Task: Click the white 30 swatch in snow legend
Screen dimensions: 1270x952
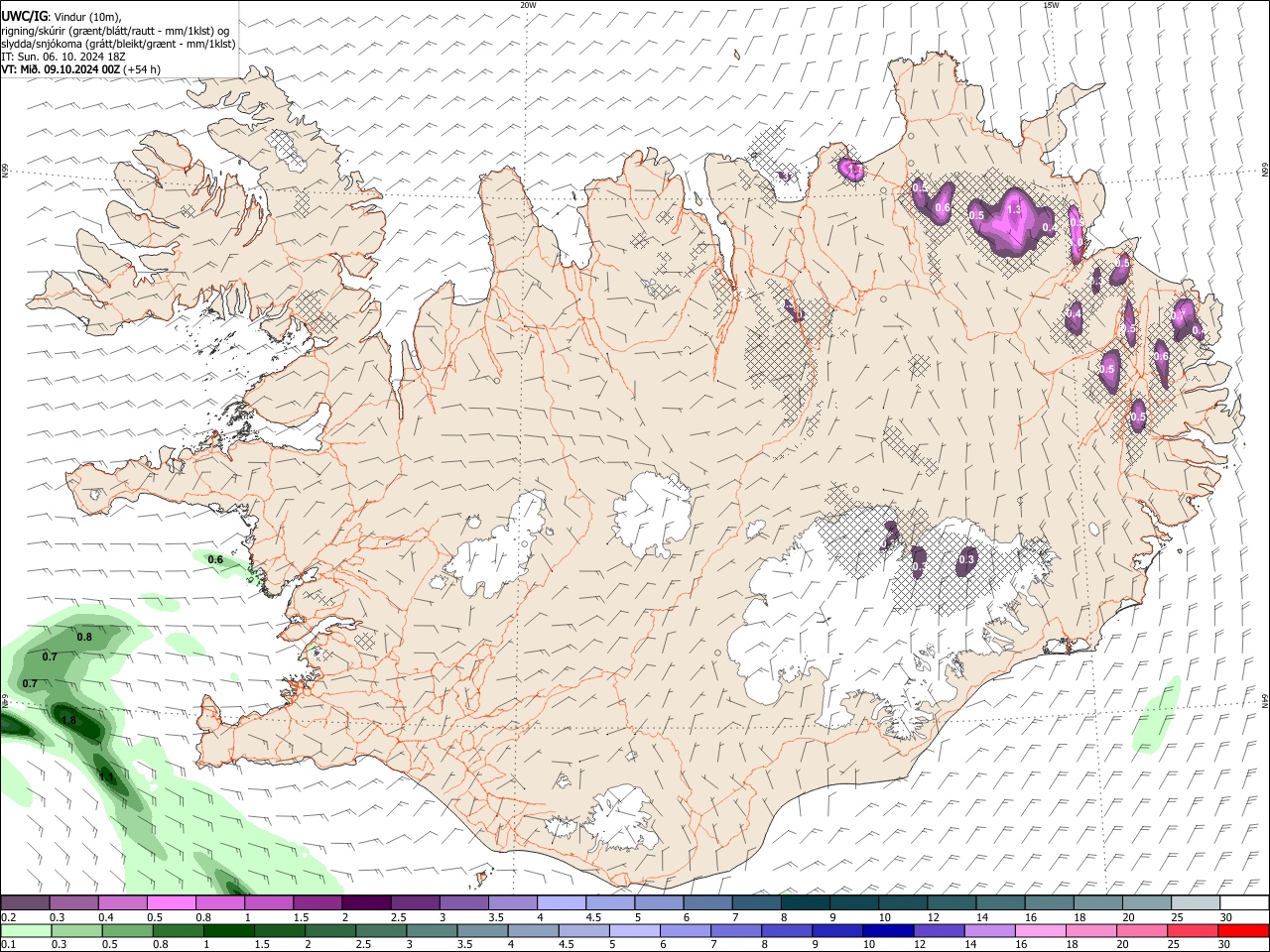Action: [1242, 903]
